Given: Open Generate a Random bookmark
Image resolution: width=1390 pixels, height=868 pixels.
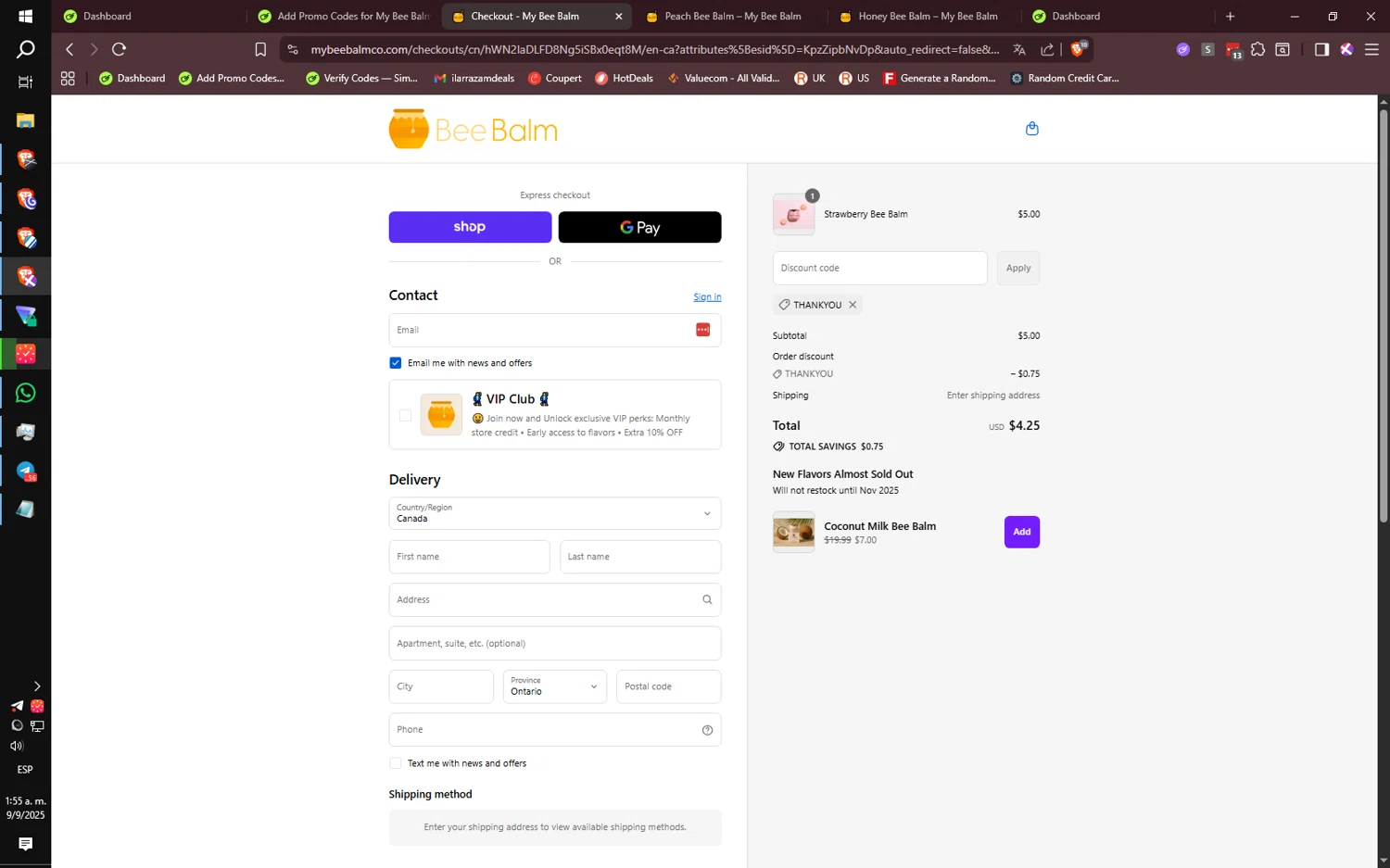Looking at the screenshot, I should tap(940, 79).
